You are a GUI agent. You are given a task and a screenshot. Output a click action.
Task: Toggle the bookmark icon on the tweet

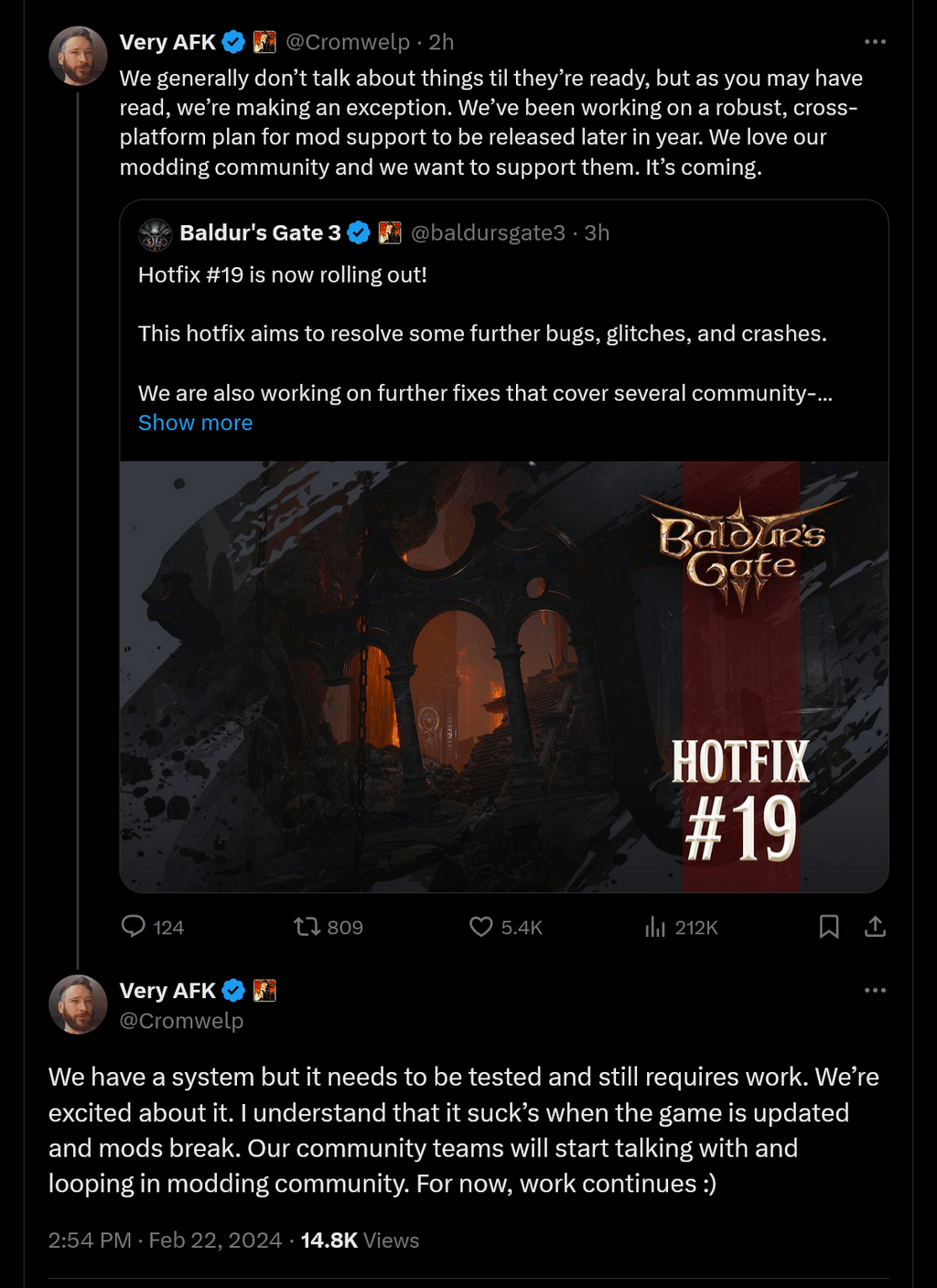click(830, 927)
